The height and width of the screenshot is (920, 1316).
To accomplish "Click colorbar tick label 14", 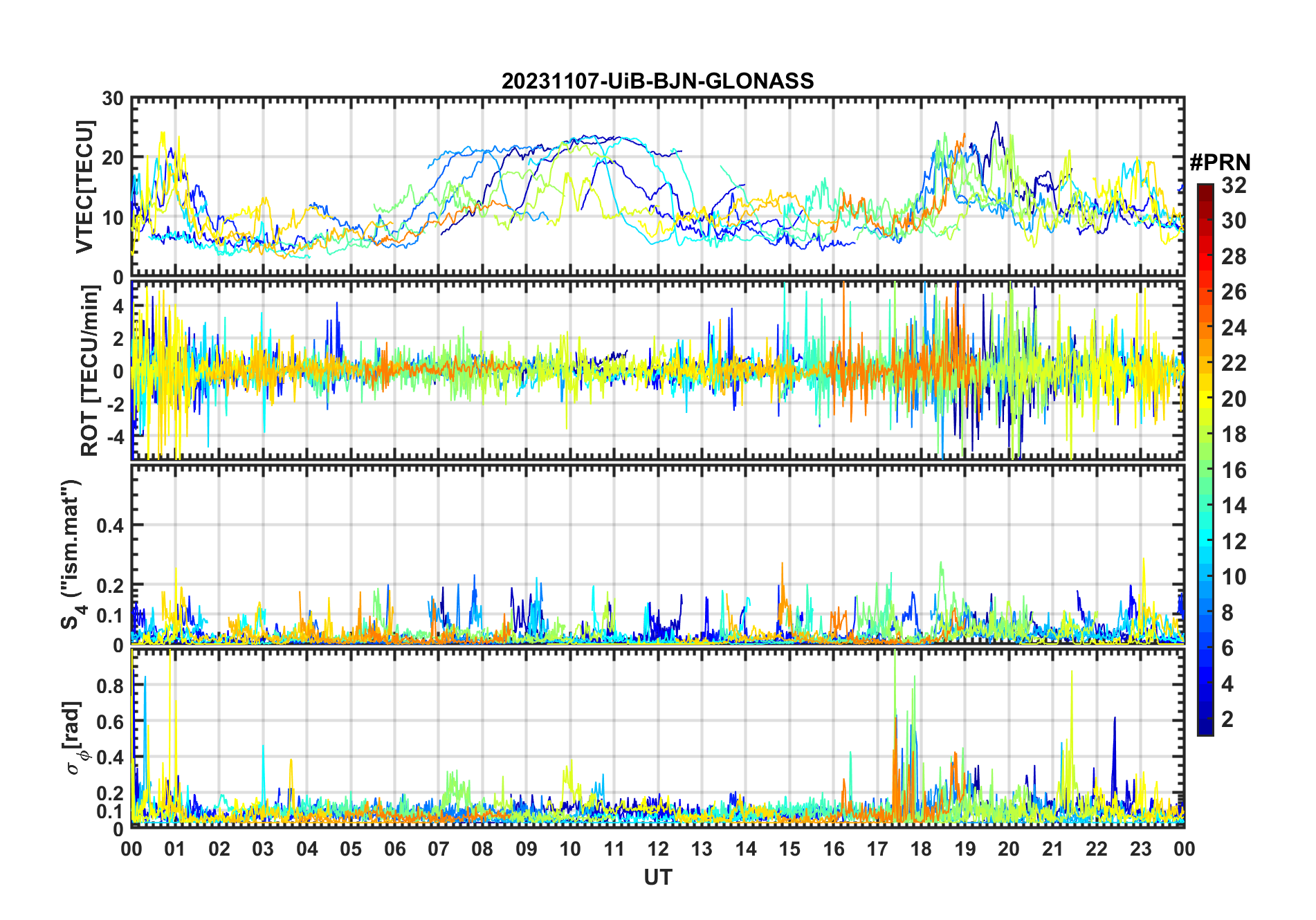I will 1234,506.
